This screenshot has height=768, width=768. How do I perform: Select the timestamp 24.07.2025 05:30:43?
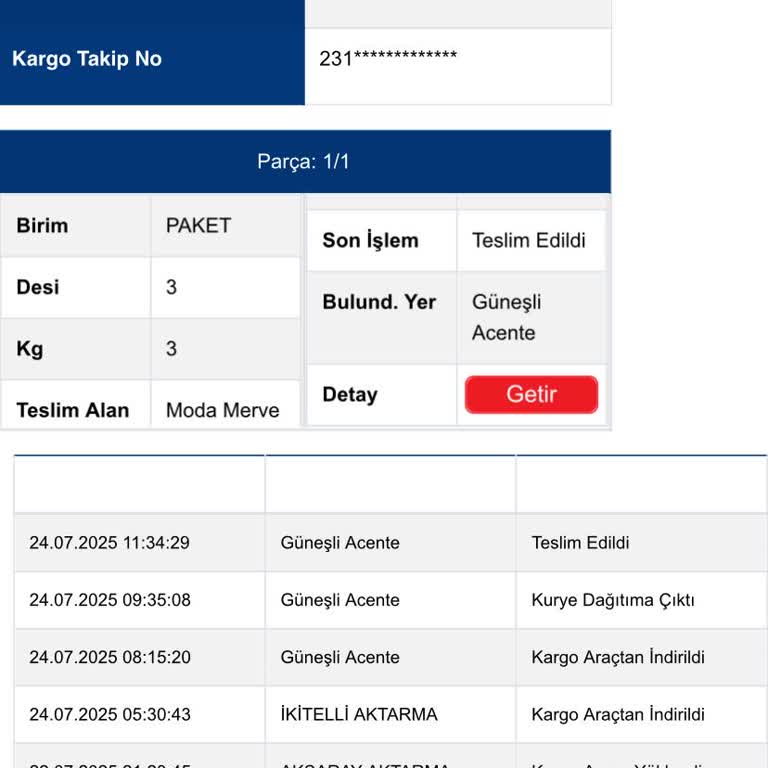coord(110,715)
